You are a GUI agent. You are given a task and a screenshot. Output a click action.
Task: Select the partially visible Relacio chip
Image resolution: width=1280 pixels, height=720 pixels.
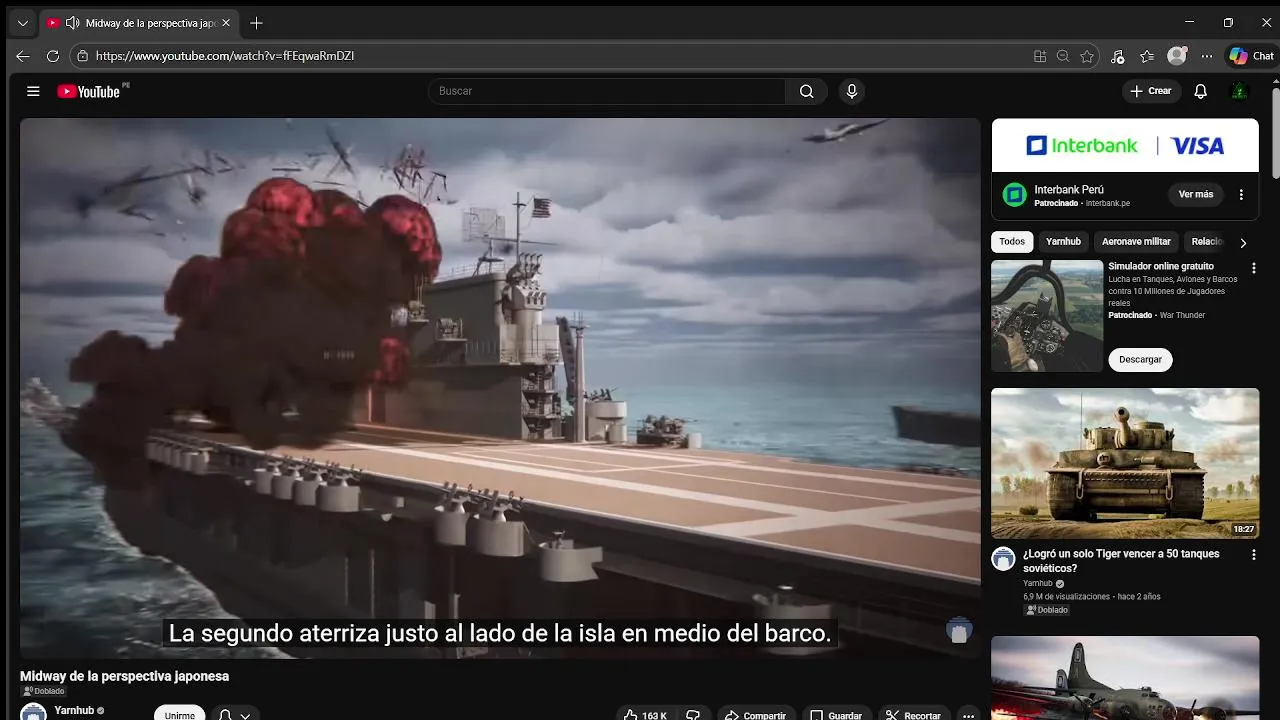point(1207,242)
